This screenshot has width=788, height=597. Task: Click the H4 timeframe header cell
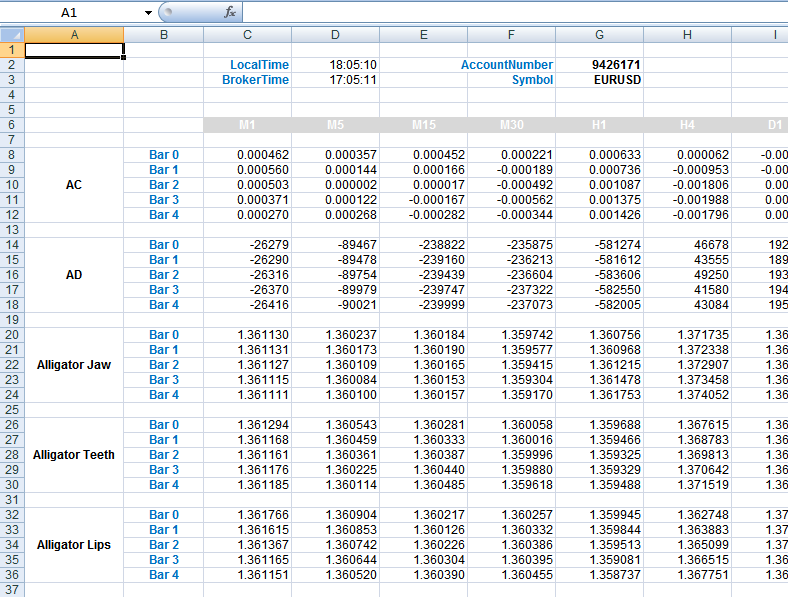point(687,125)
